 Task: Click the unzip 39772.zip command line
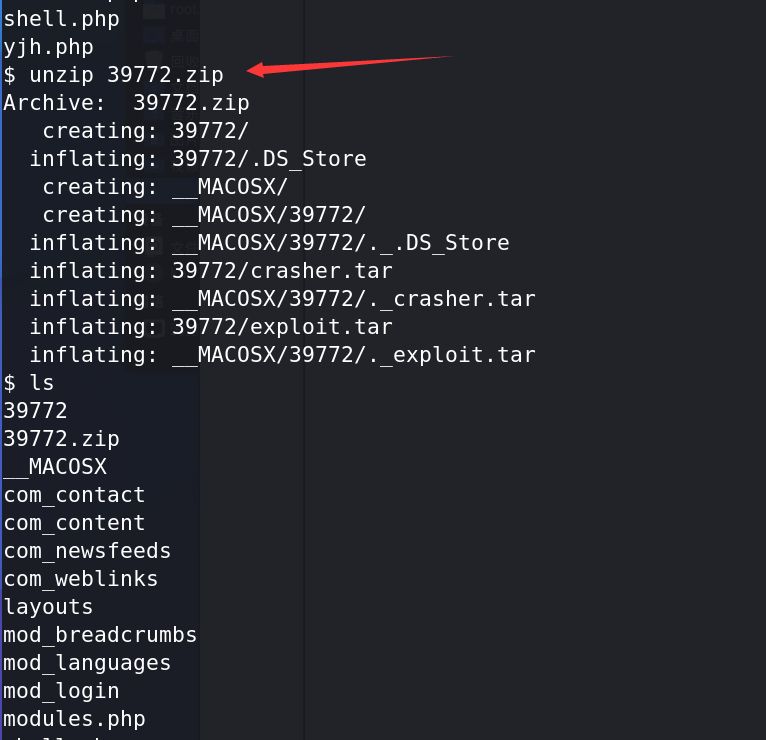pyautogui.click(x=113, y=75)
